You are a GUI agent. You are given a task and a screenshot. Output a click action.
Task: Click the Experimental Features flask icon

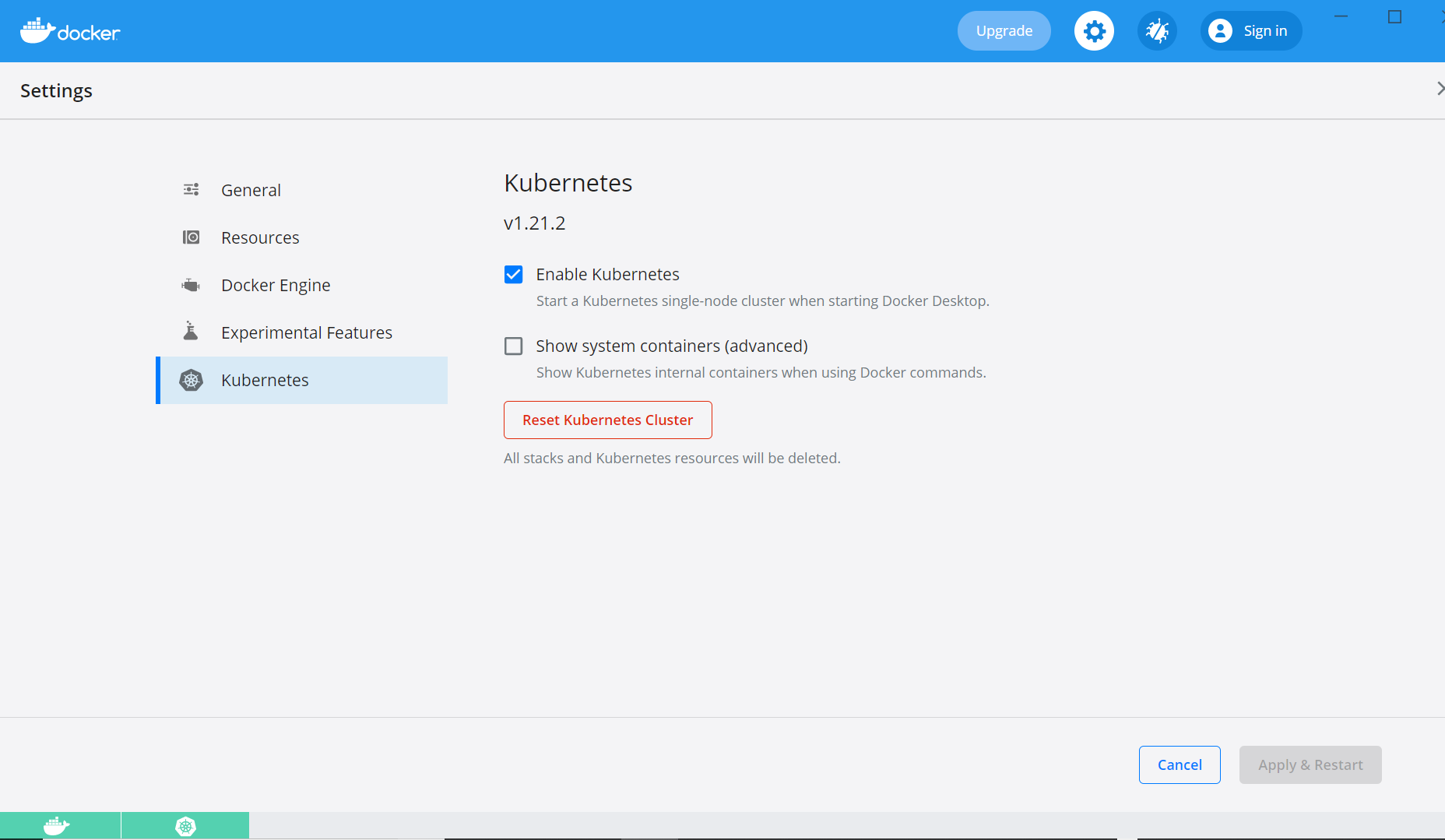191,332
